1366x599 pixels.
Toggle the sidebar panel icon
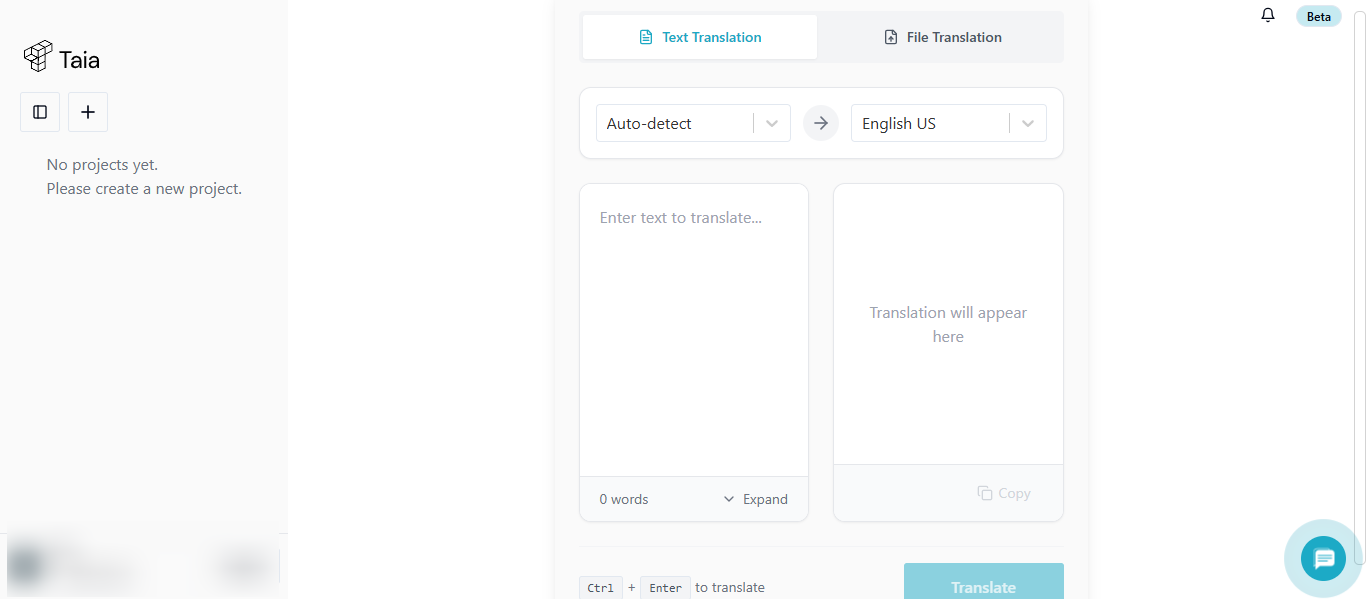40,112
